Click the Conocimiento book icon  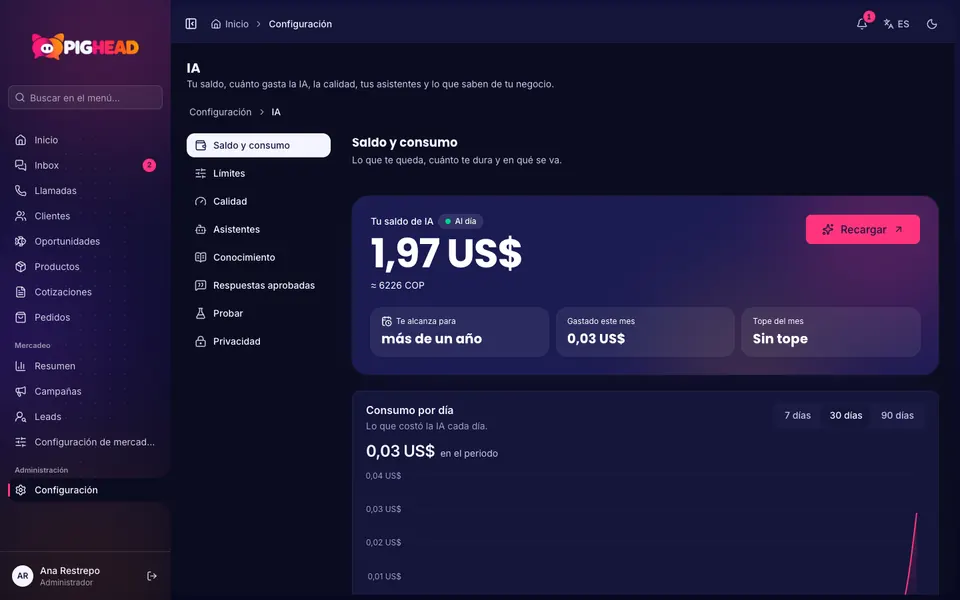[200, 257]
